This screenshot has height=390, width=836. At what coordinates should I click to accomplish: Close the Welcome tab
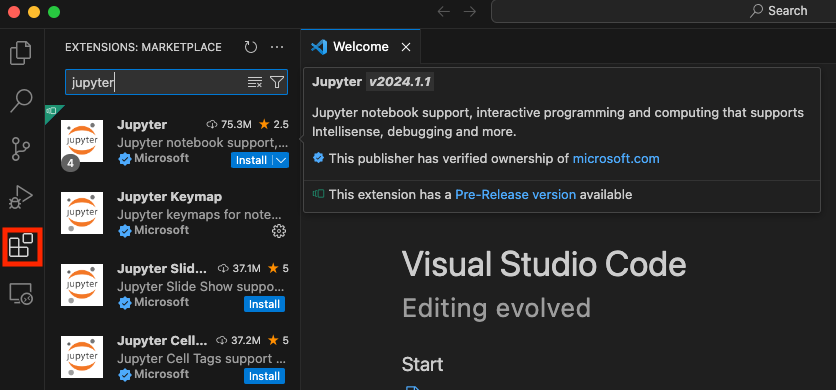point(406,47)
